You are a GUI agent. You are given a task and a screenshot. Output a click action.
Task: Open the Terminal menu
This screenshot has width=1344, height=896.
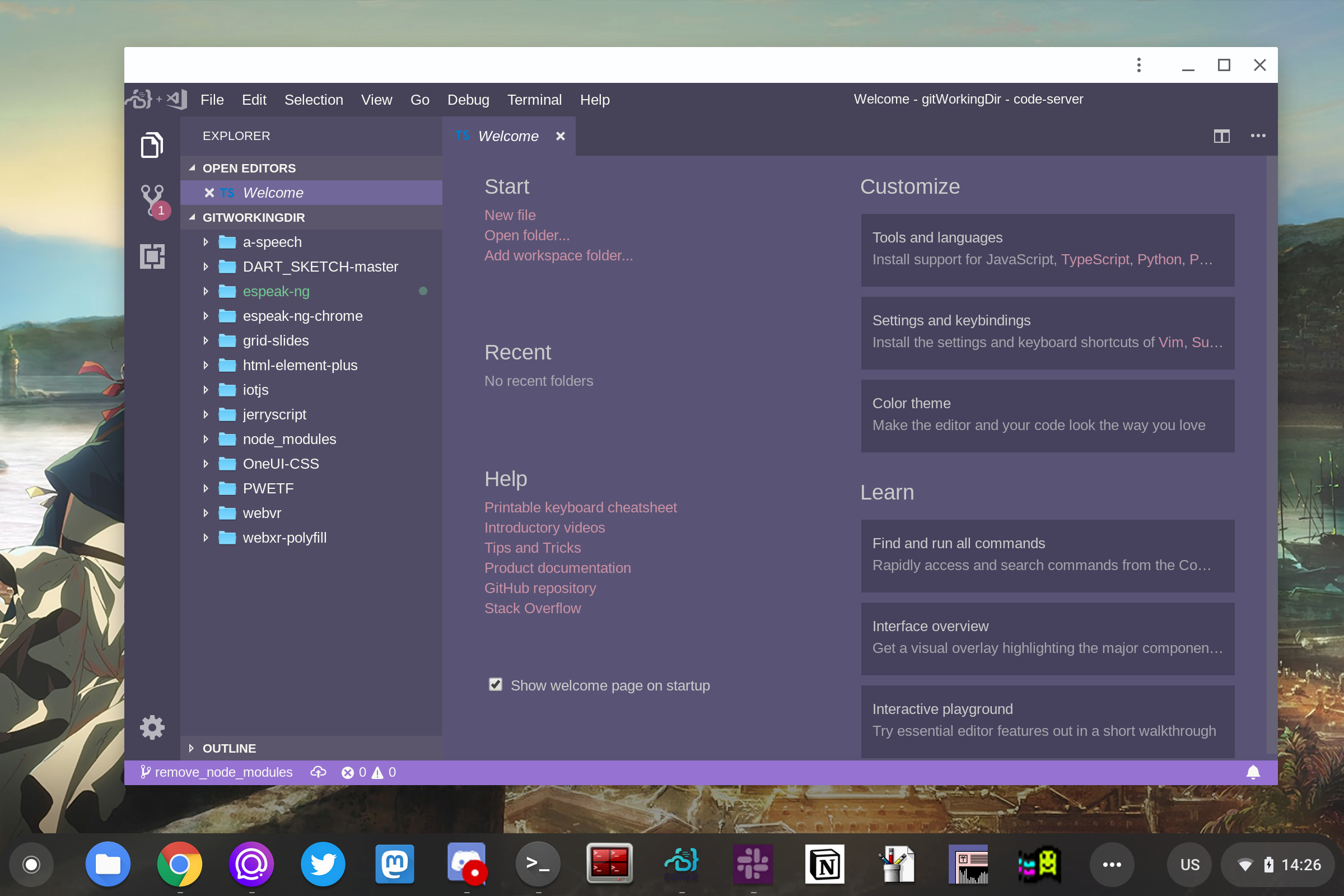534,100
